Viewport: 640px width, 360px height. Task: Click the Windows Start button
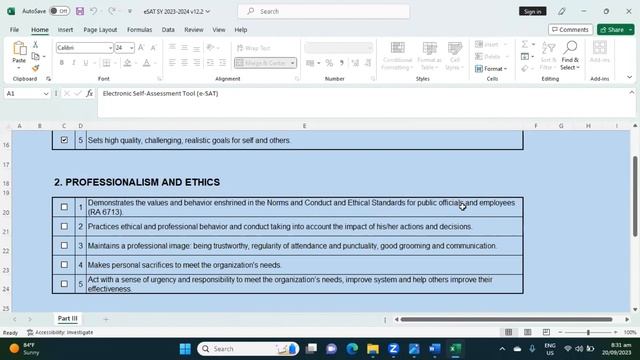coord(185,349)
